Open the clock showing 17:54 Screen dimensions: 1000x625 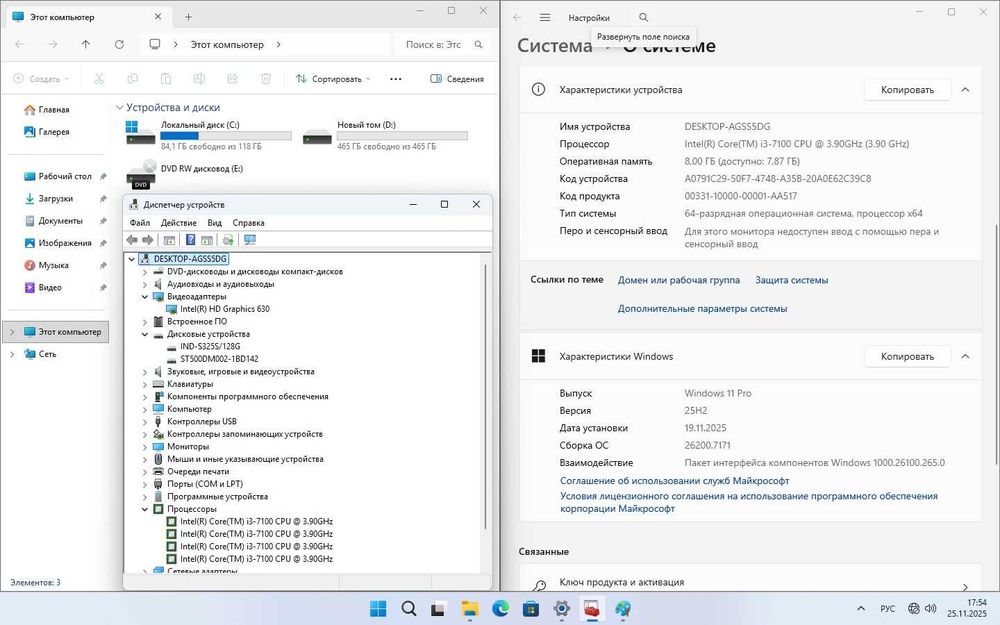966,608
